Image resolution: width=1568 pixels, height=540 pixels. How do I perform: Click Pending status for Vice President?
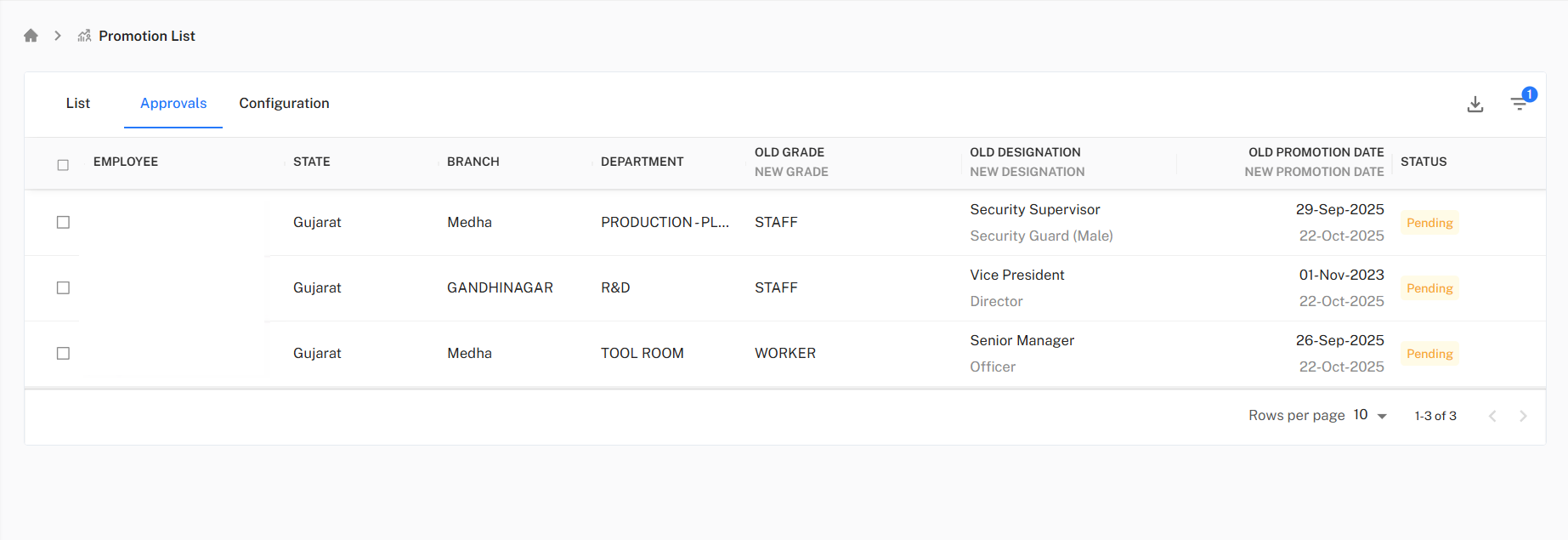tap(1429, 288)
